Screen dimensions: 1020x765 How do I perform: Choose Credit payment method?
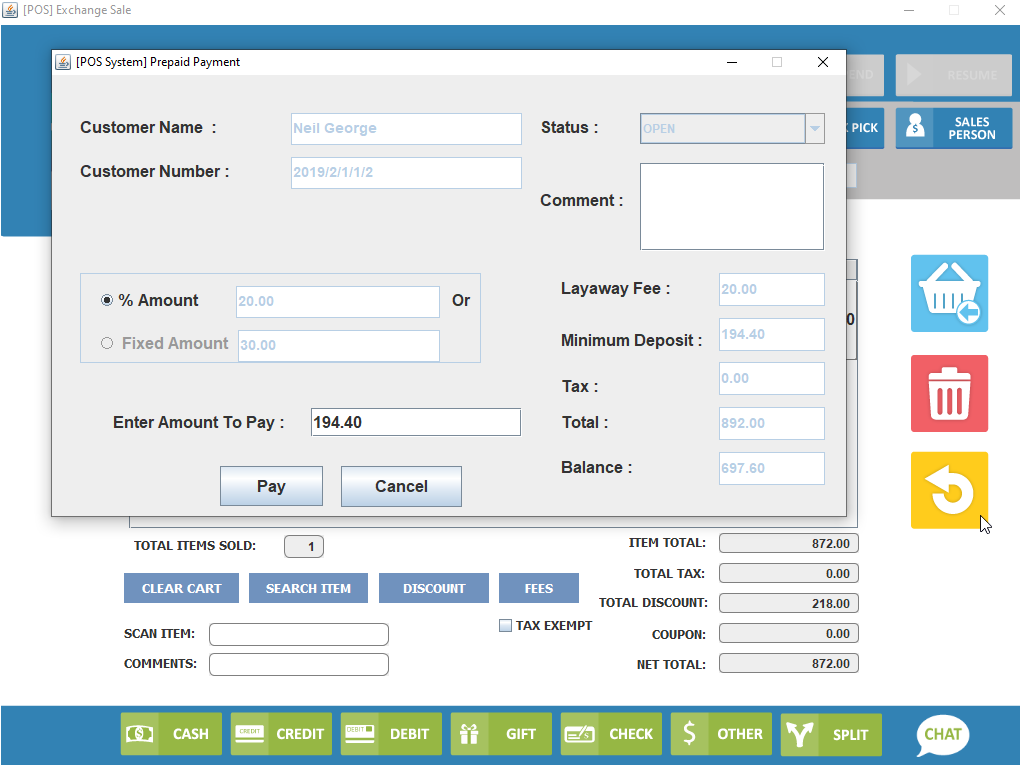tap(281, 734)
